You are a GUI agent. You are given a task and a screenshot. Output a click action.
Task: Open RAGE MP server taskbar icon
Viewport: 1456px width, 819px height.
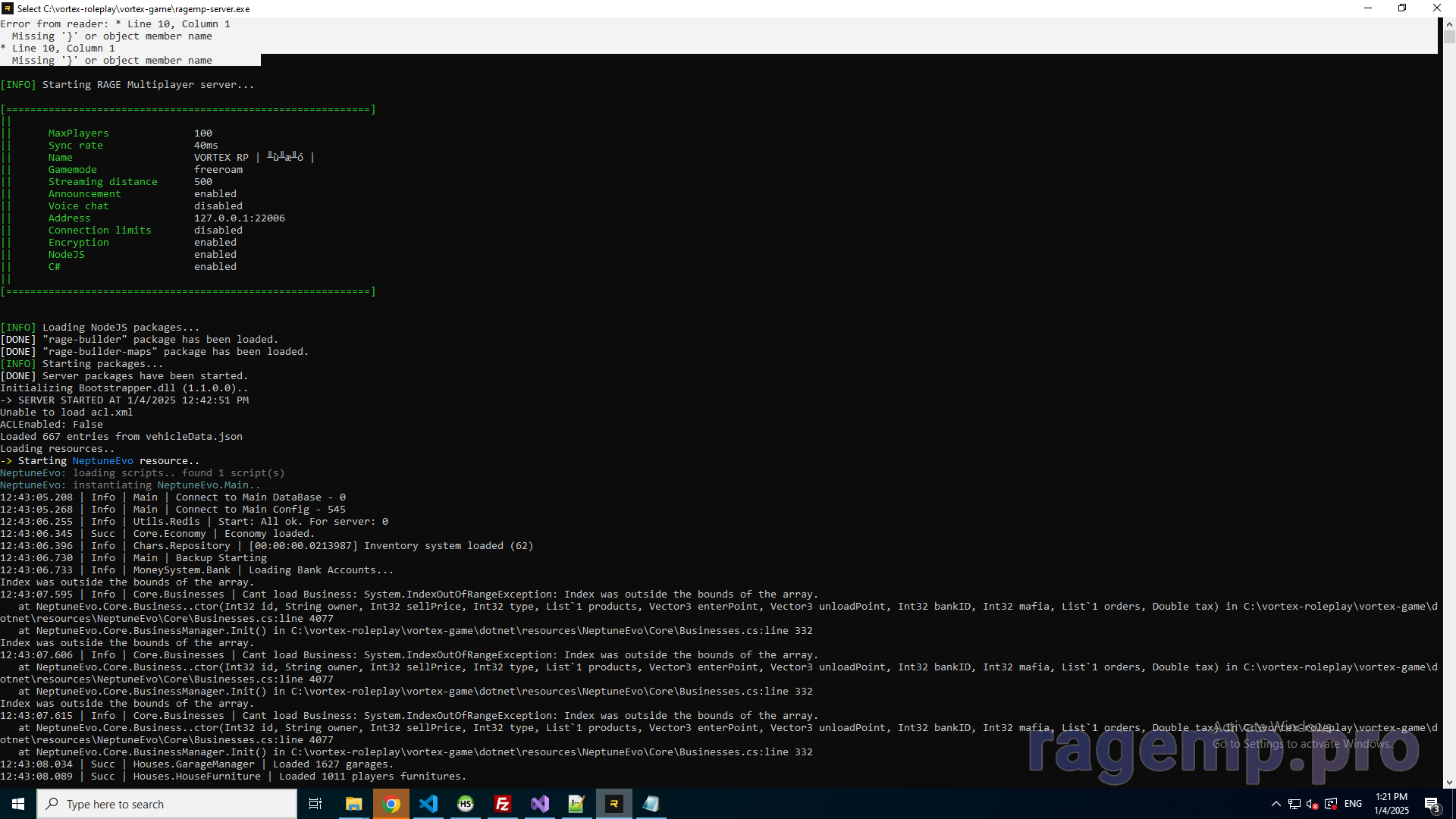[x=614, y=804]
